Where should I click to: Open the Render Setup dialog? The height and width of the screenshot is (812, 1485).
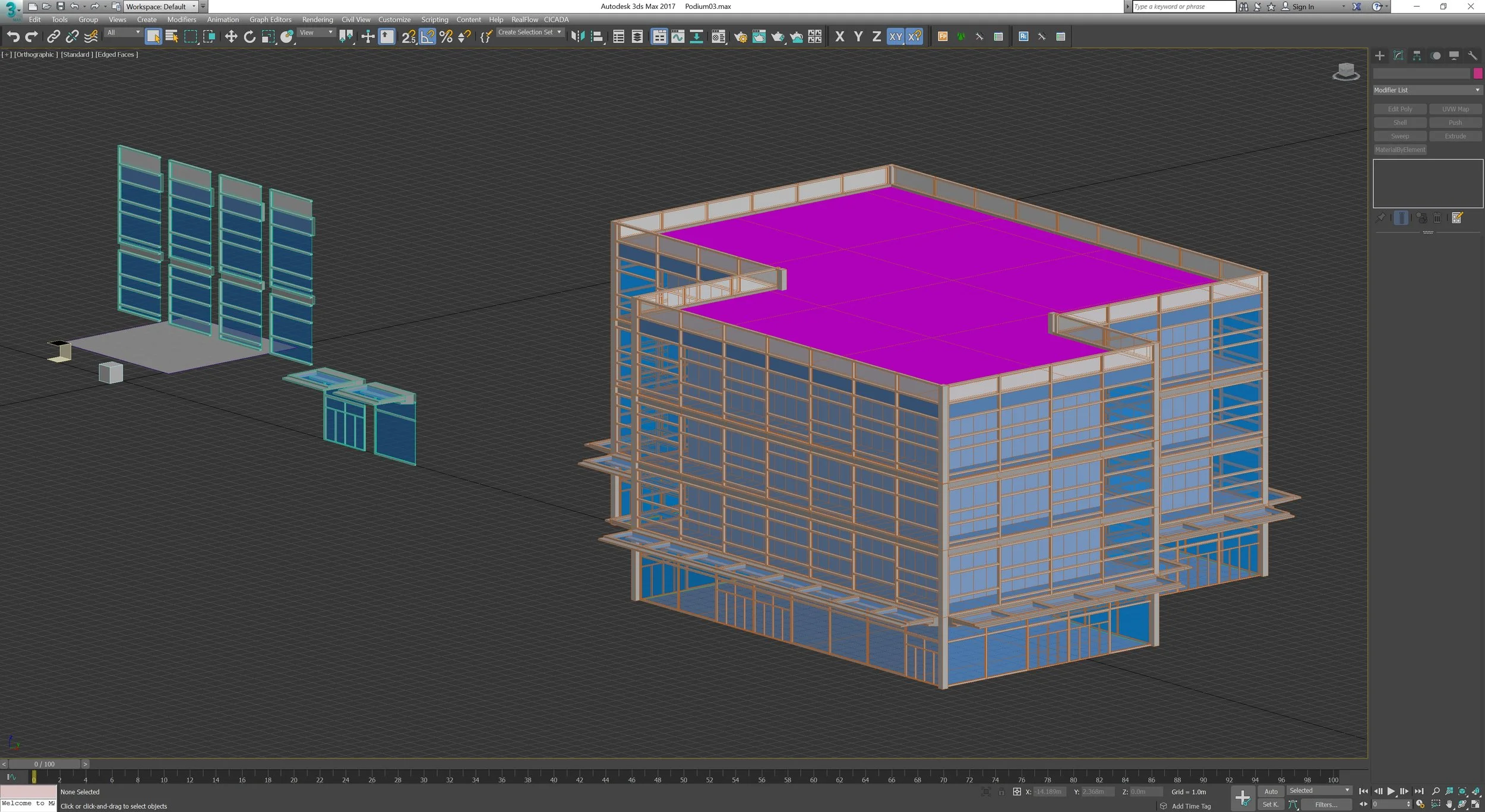[x=740, y=37]
